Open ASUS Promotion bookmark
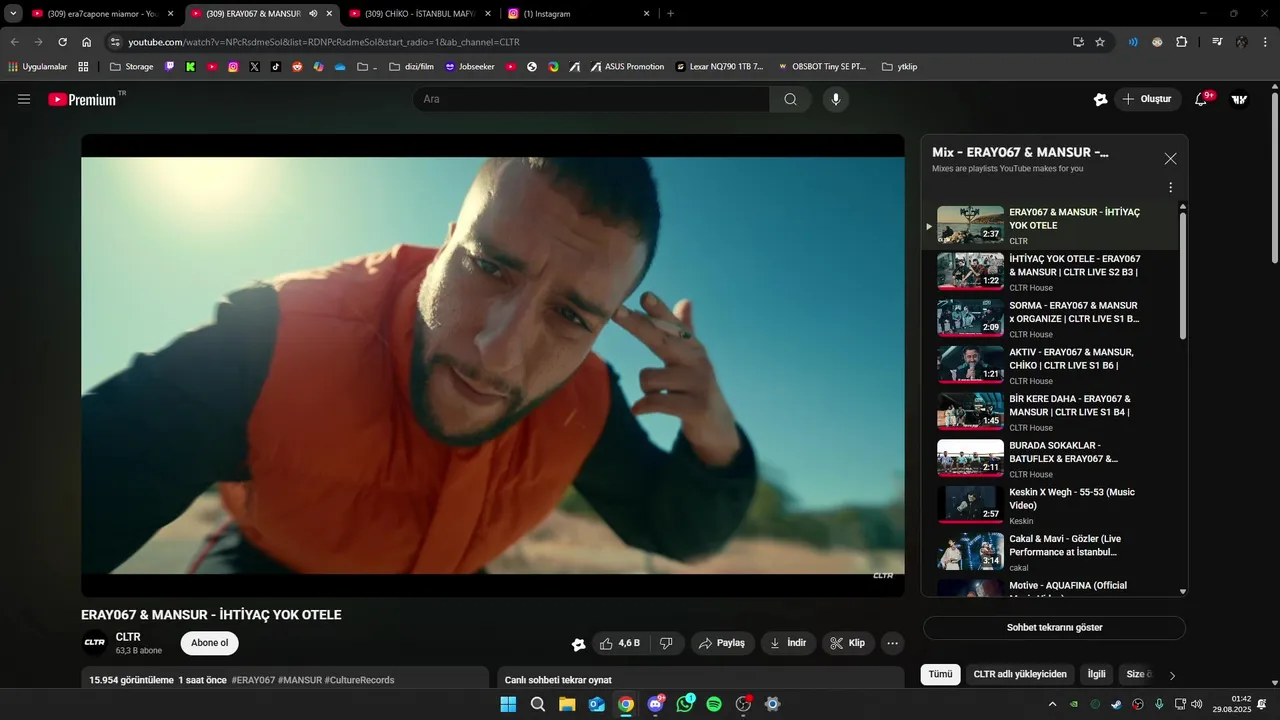The height and width of the screenshot is (720, 1280). [626, 67]
